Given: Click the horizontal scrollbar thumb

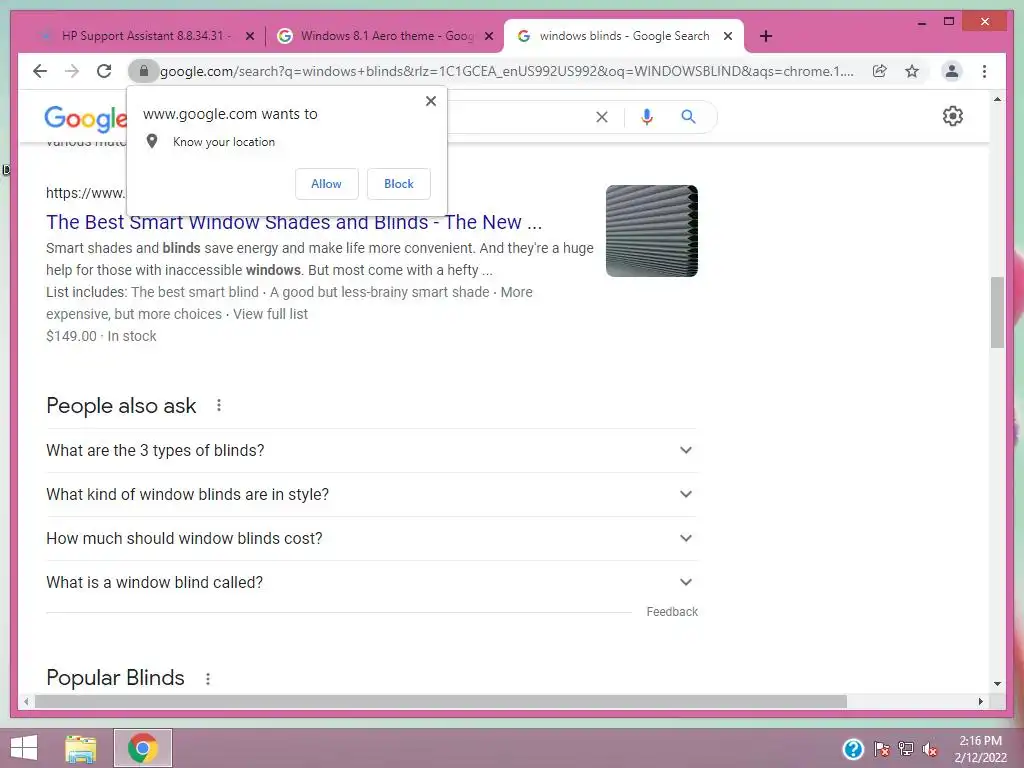Looking at the screenshot, I should coord(441,701).
